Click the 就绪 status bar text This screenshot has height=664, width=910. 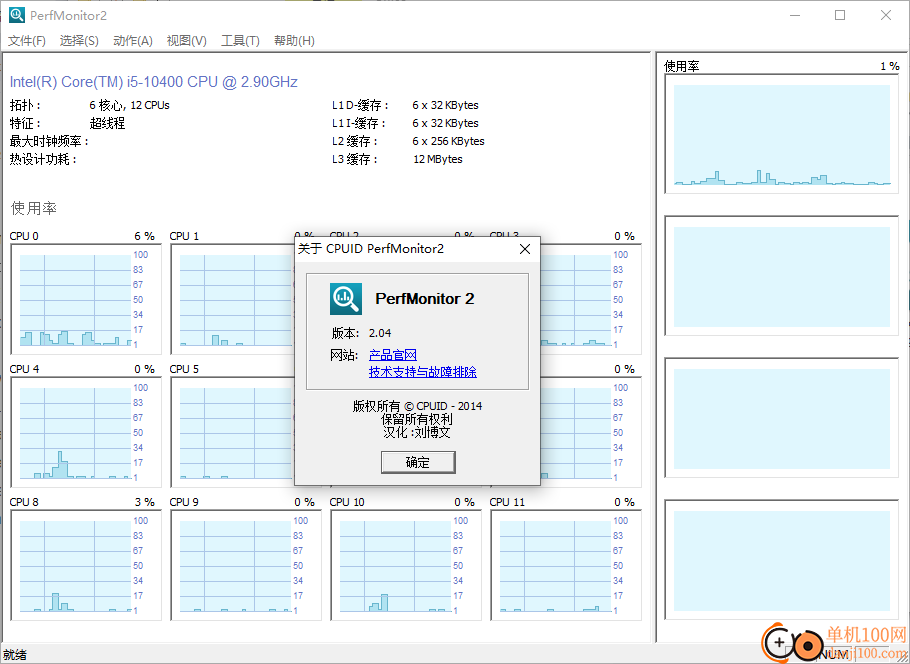point(15,655)
